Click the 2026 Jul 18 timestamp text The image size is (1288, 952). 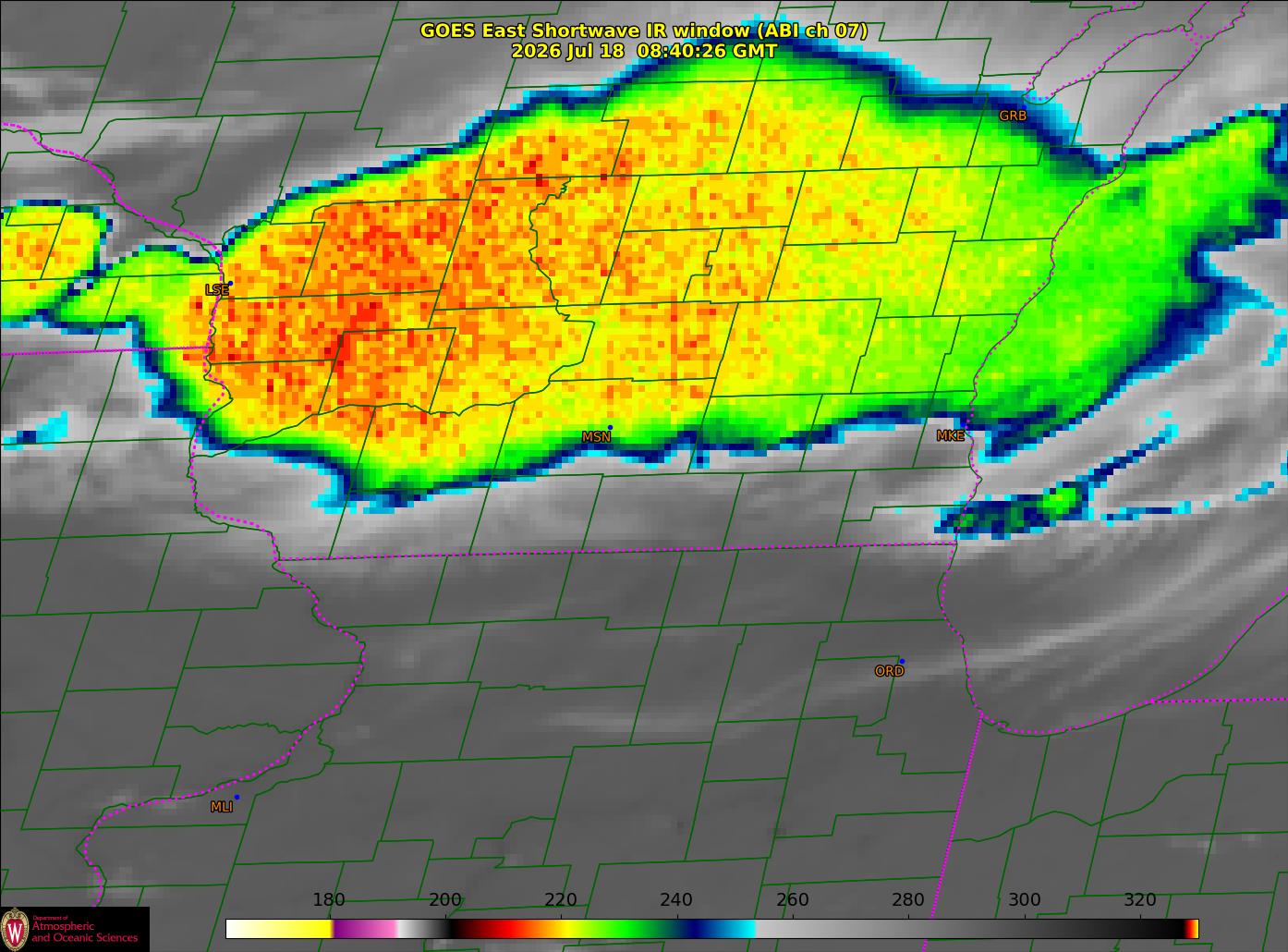point(644,52)
